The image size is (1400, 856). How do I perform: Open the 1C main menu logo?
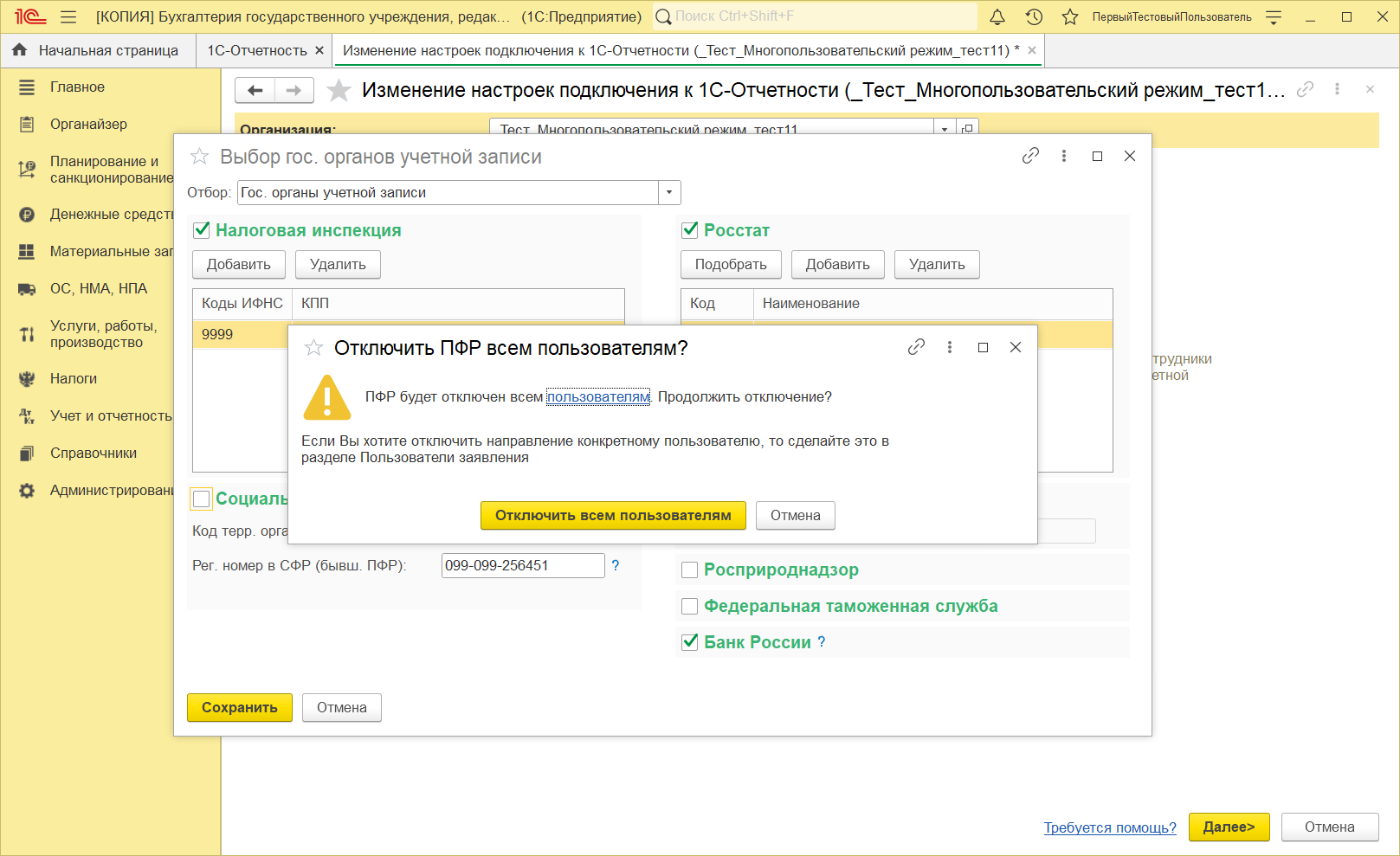coord(29,16)
